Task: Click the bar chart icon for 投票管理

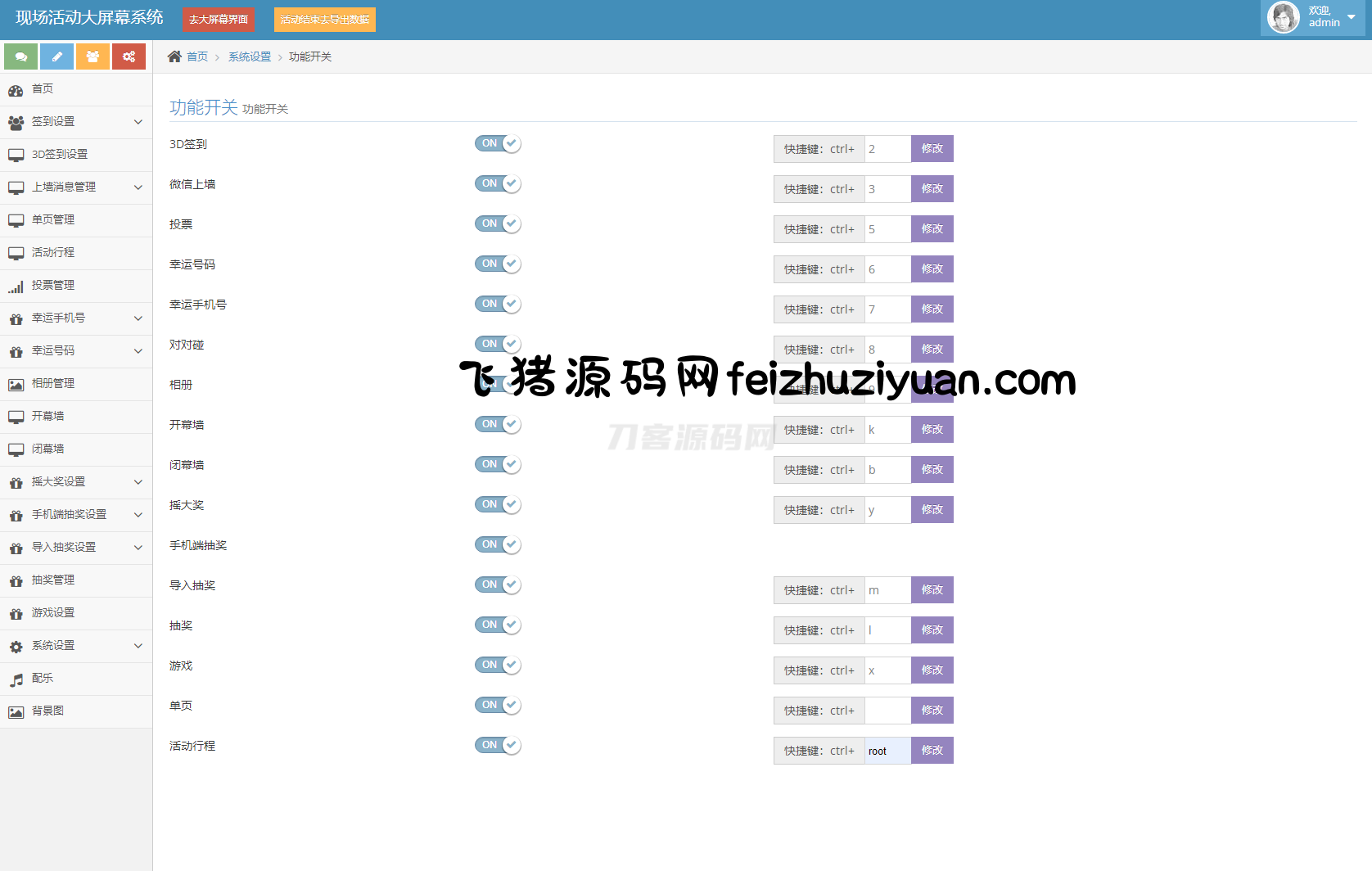Action: coord(16,287)
